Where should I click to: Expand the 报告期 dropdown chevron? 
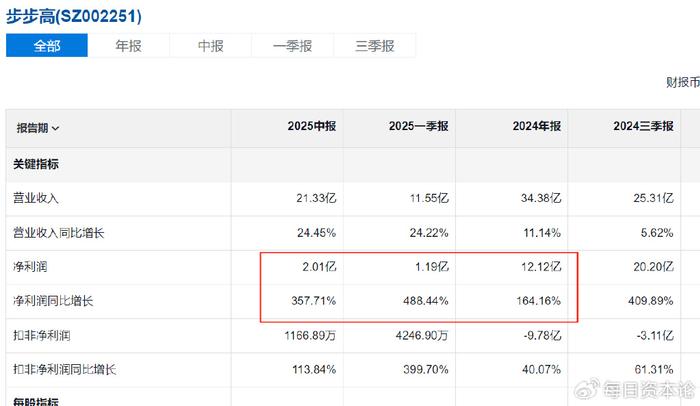(x=55, y=129)
